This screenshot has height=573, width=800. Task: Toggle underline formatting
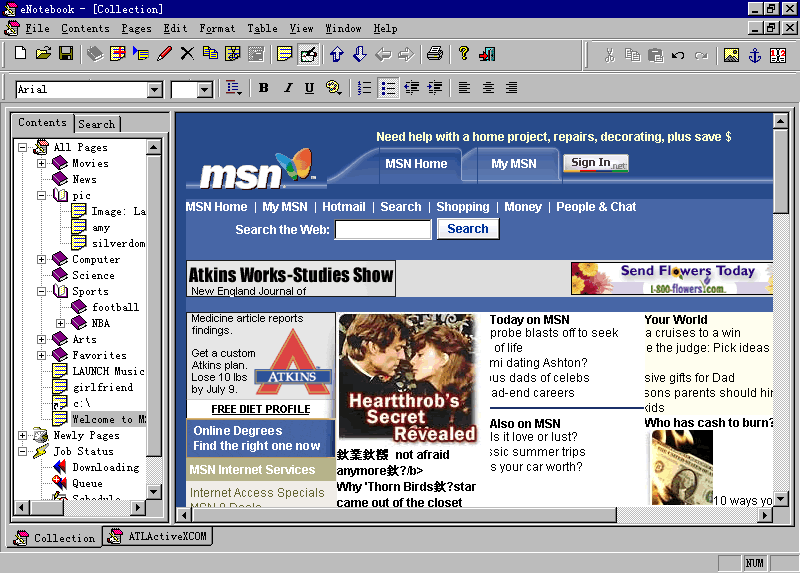pos(309,88)
